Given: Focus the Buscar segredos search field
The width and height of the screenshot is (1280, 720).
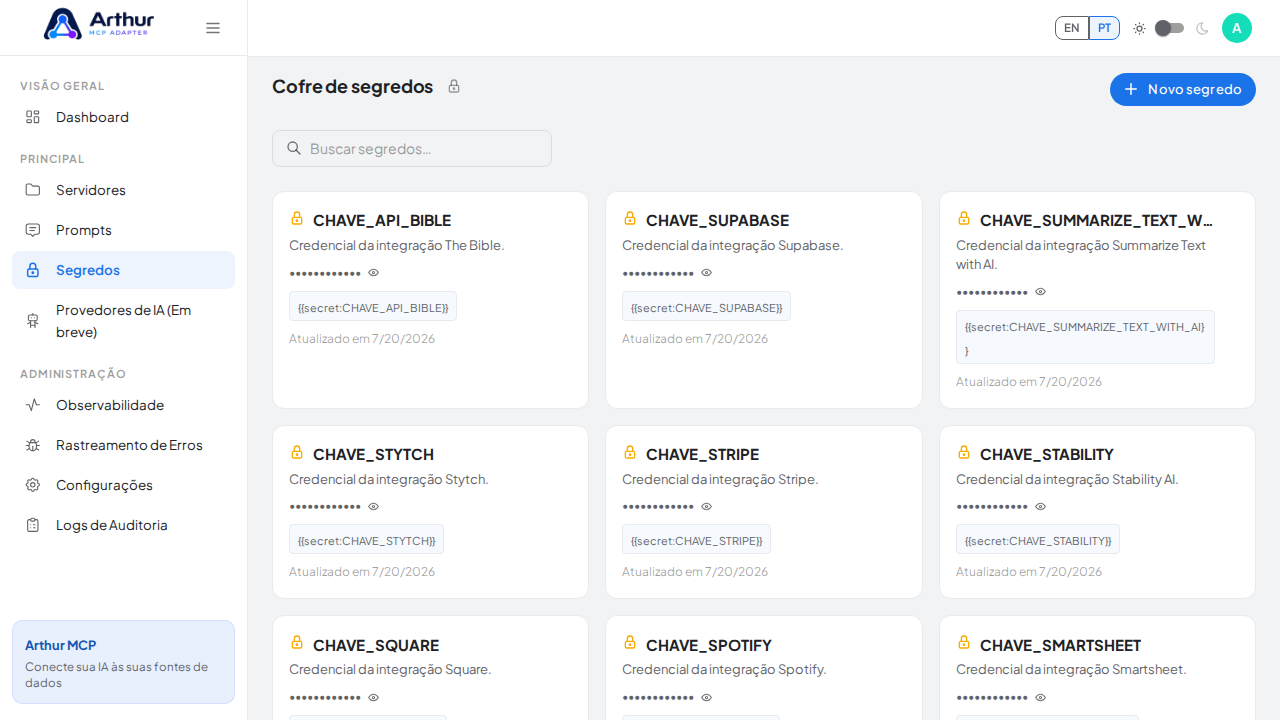Looking at the screenshot, I should pyautogui.click(x=412, y=148).
